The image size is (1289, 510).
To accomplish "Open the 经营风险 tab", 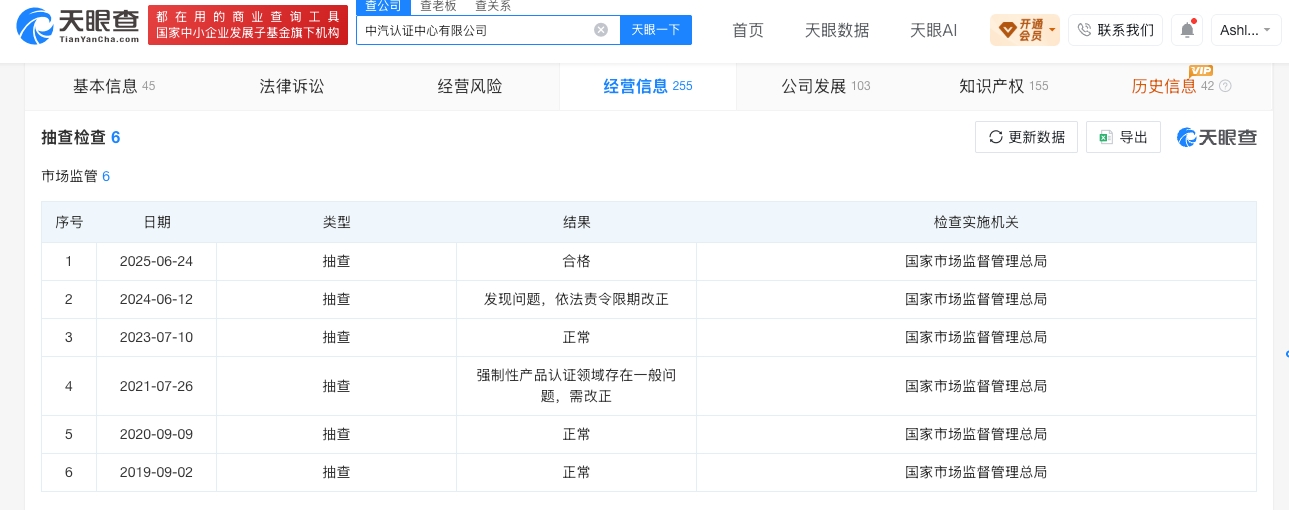I will tap(470, 86).
